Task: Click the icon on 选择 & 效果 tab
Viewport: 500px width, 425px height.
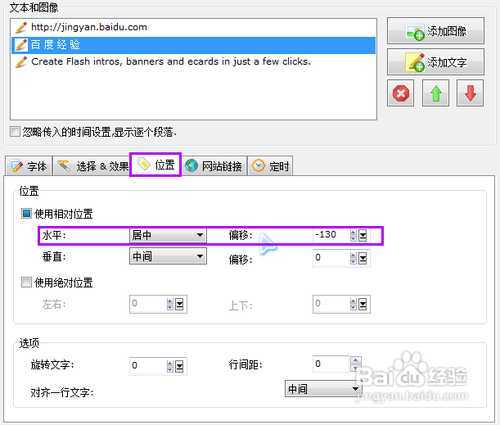Action: [65, 165]
